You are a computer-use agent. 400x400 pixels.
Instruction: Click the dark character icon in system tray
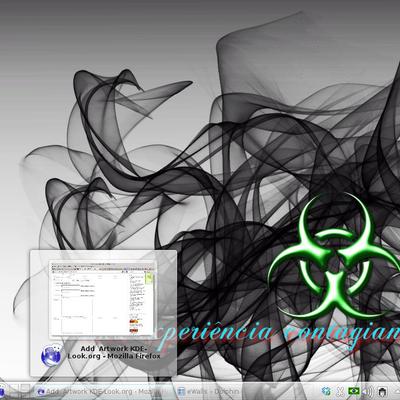(x=383, y=391)
